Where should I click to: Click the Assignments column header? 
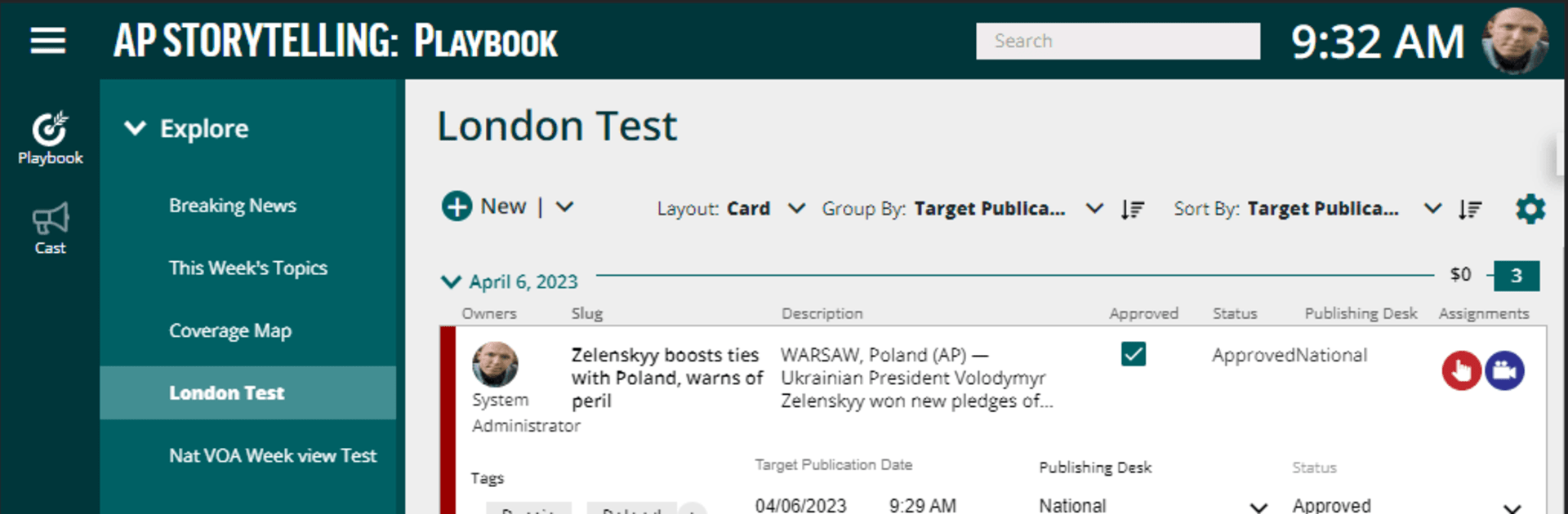[1484, 313]
